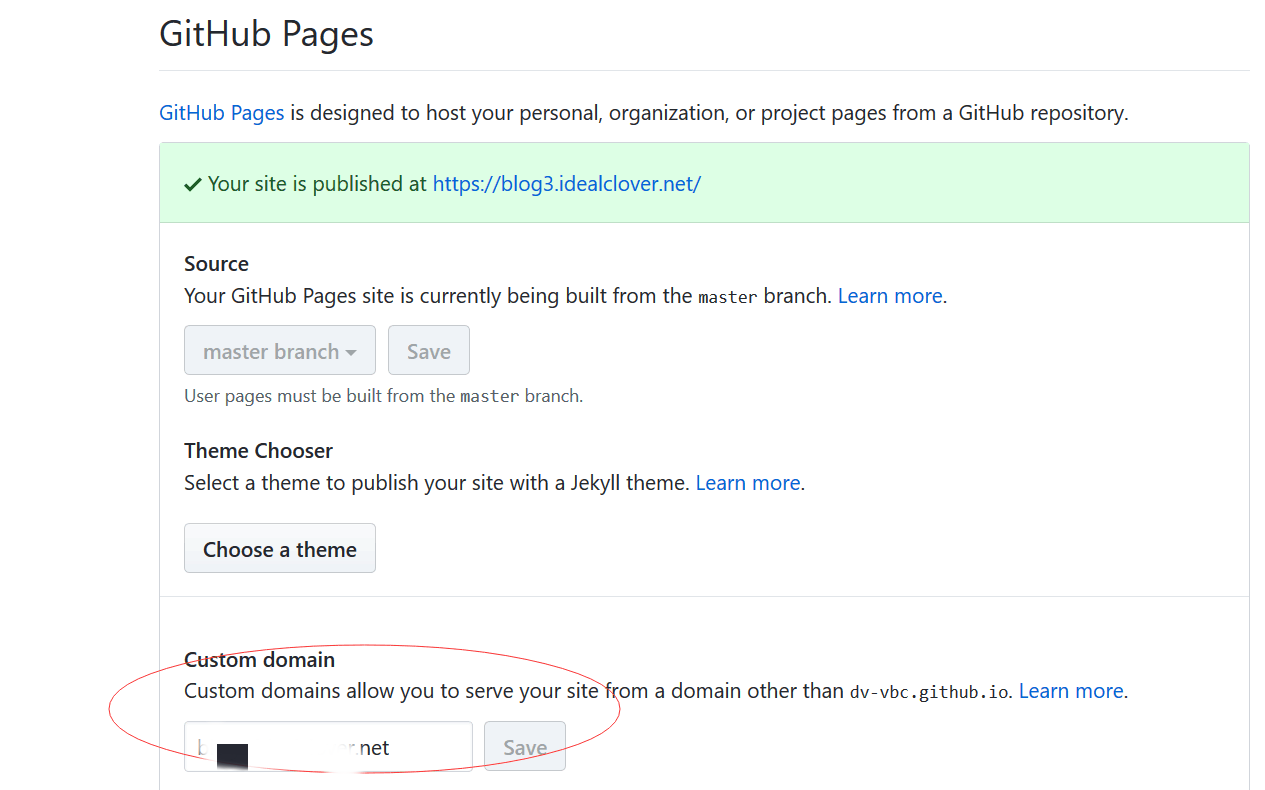
Task: Click the 'User pages must be built' note
Action: coord(383,396)
